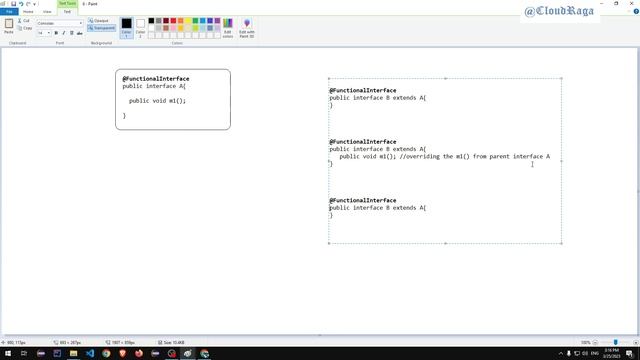The image size is (640, 360).
Task: Click the Text Tools contextual tab header
Action: (x=67, y=3)
